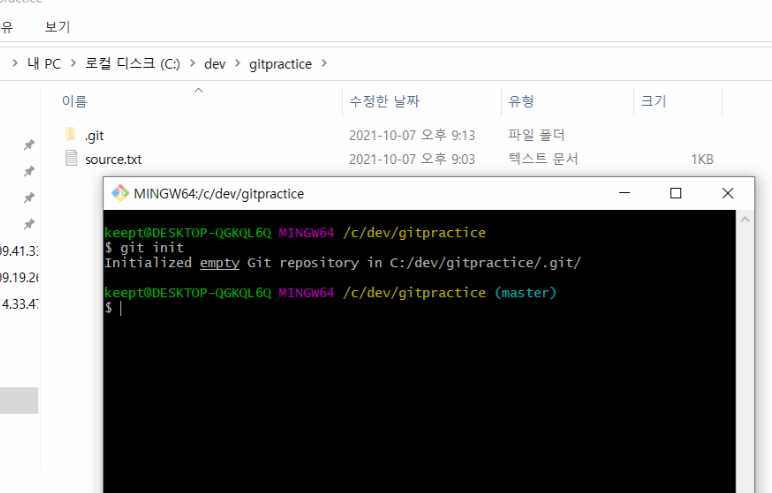Click the highlighted gray sidebar item
This screenshot has height=493, width=772.
click(x=19, y=400)
